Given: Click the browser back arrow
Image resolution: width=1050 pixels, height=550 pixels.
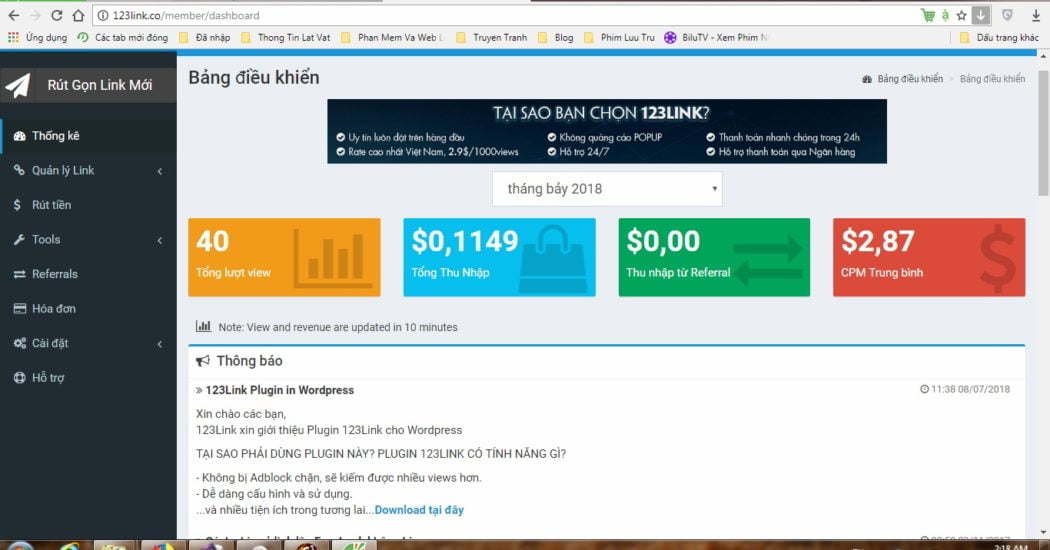Looking at the screenshot, I should click(x=14, y=15).
